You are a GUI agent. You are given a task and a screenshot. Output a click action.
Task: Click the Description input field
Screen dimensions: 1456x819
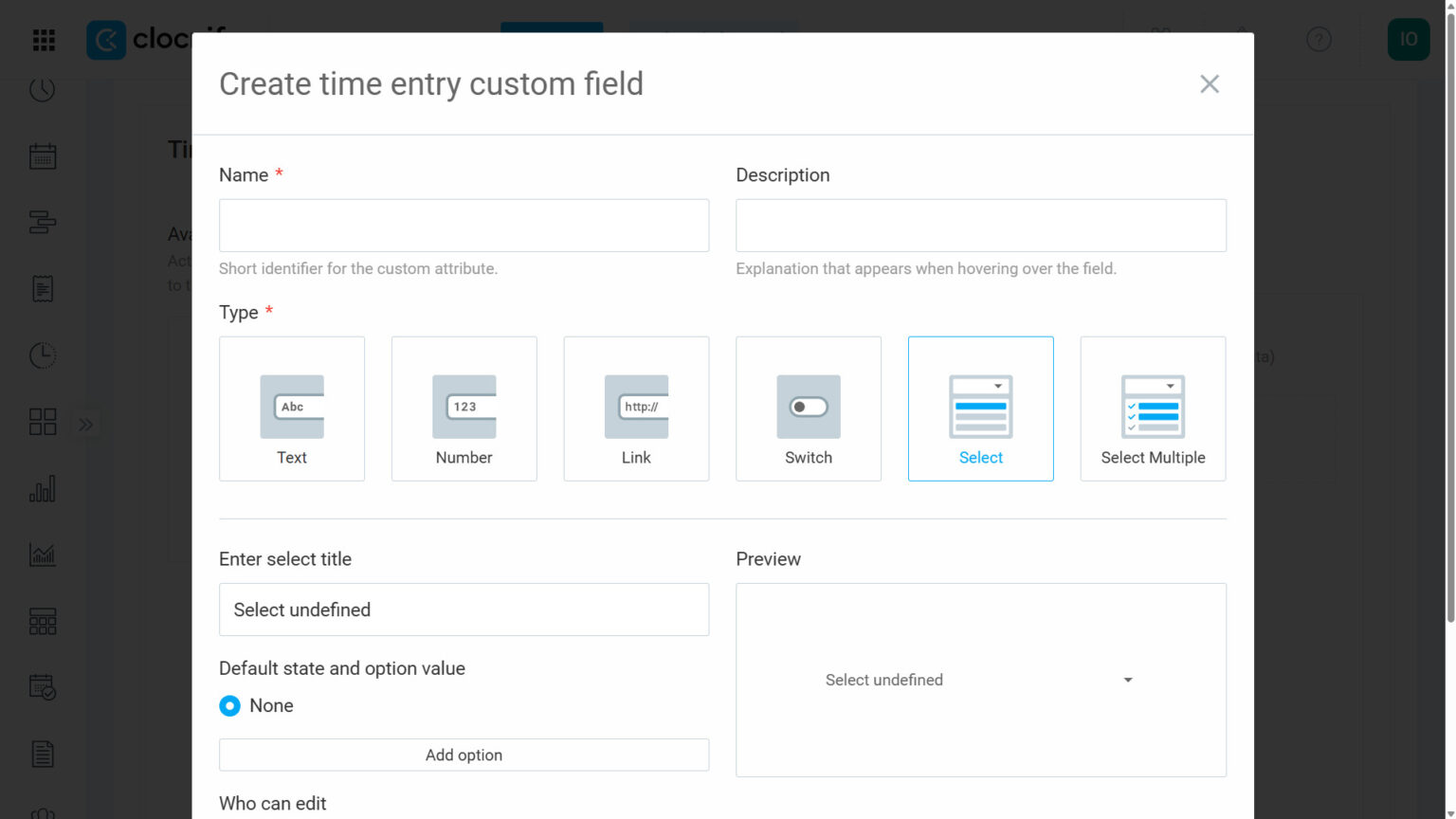tap(980, 226)
